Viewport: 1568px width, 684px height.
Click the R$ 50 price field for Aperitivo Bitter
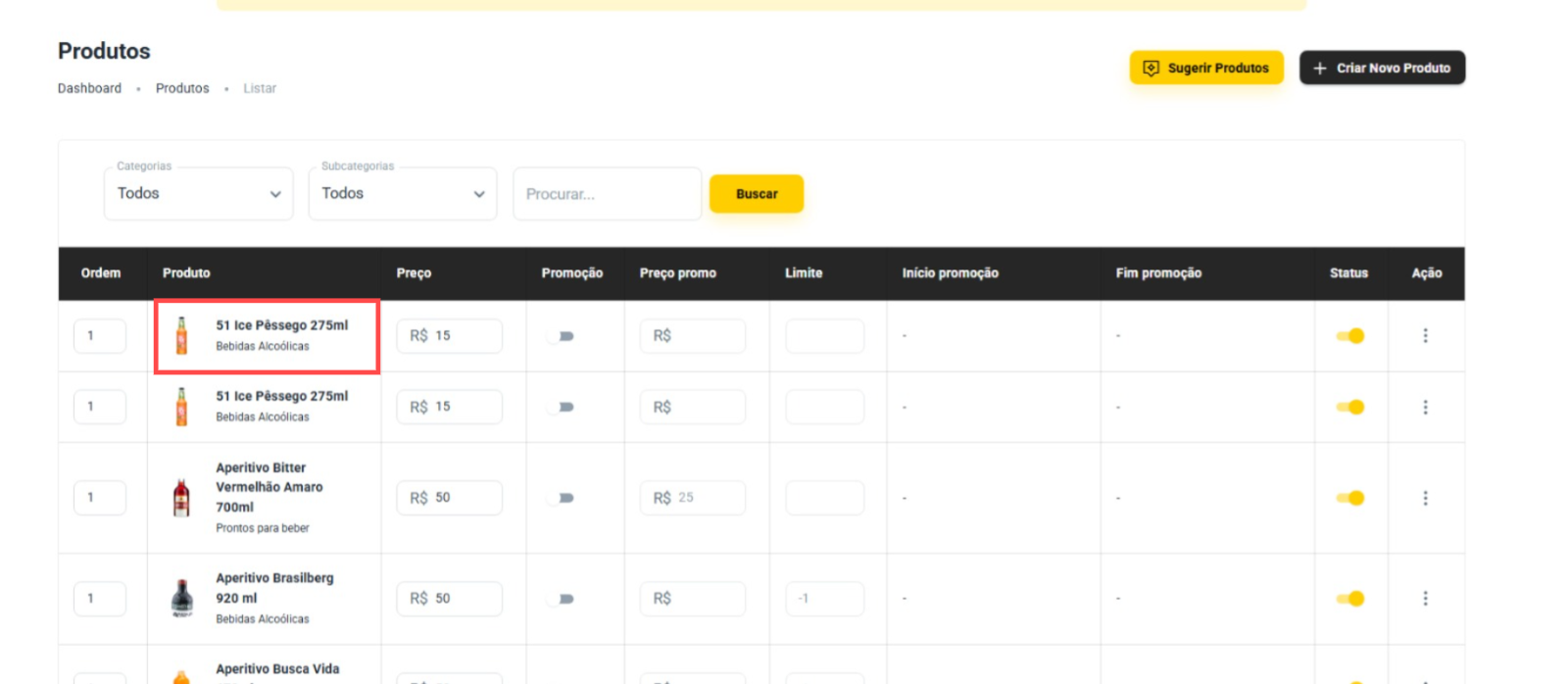coord(449,498)
